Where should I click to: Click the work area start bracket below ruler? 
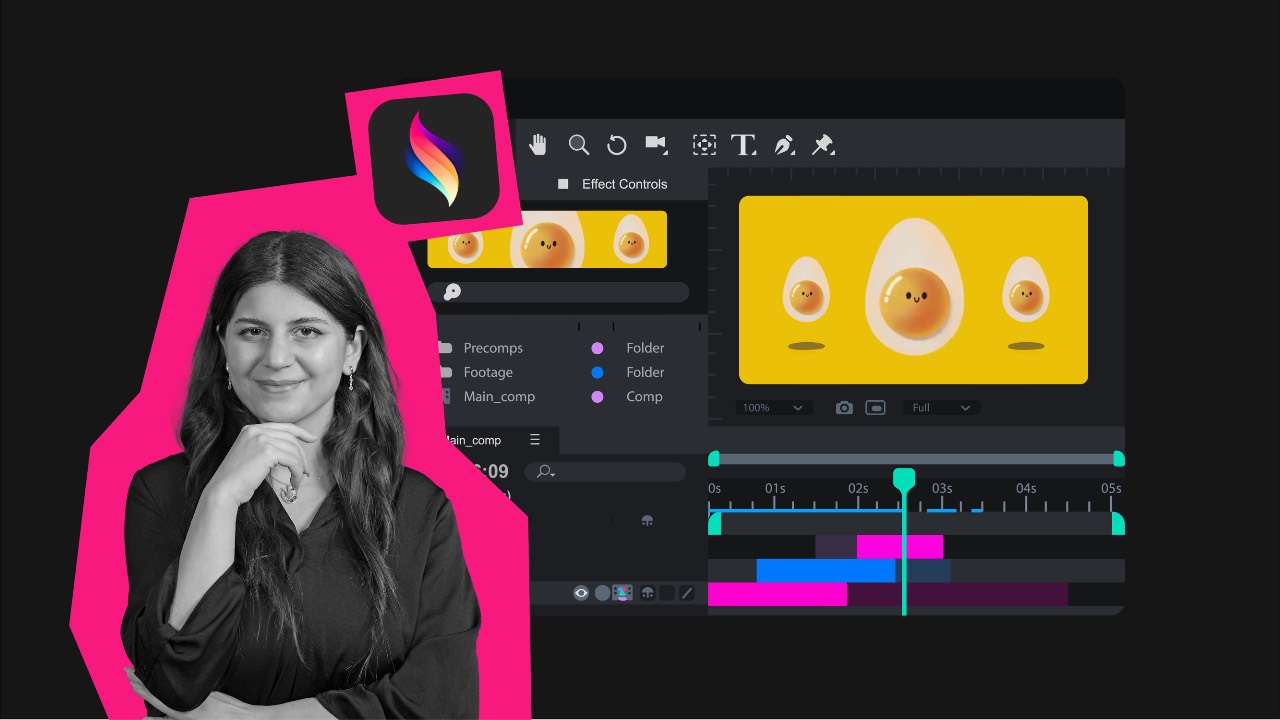(714, 524)
